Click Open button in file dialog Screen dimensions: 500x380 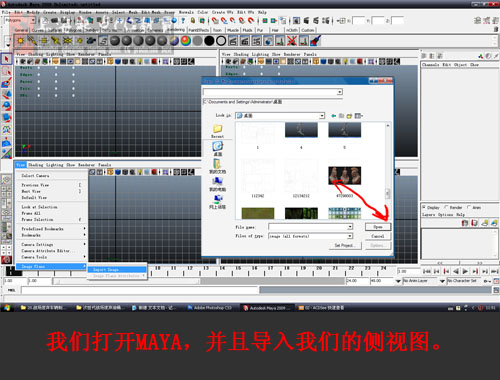pyautogui.click(x=378, y=227)
